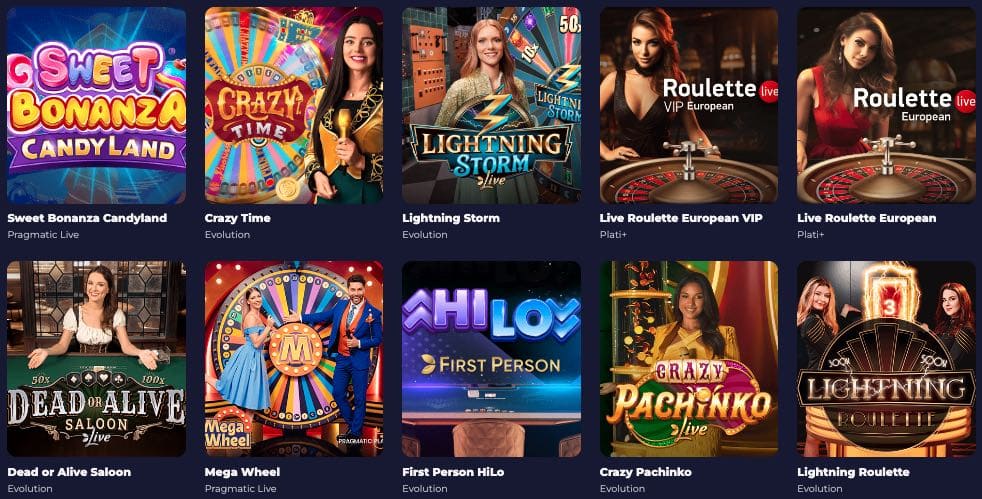Click the Mega Wheel title text
Screen dimensions: 982x499
click(x=242, y=472)
